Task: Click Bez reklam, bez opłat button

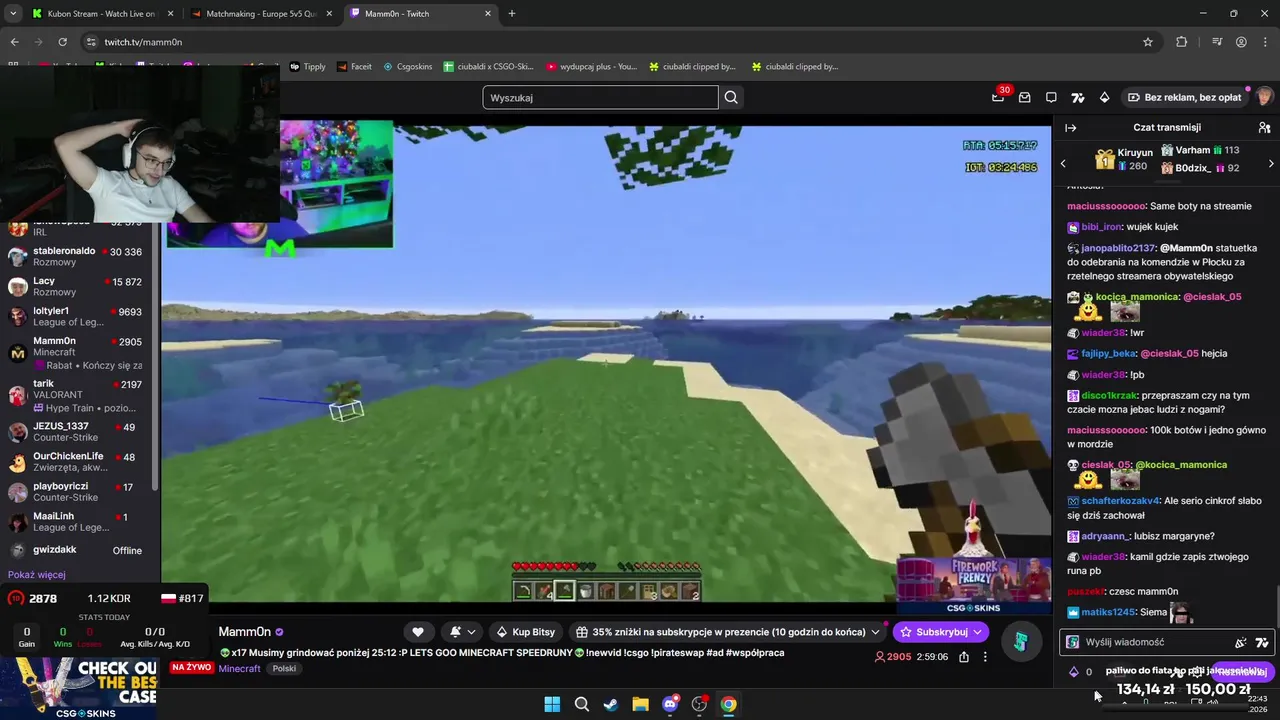Action: pyautogui.click(x=1184, y=97)
